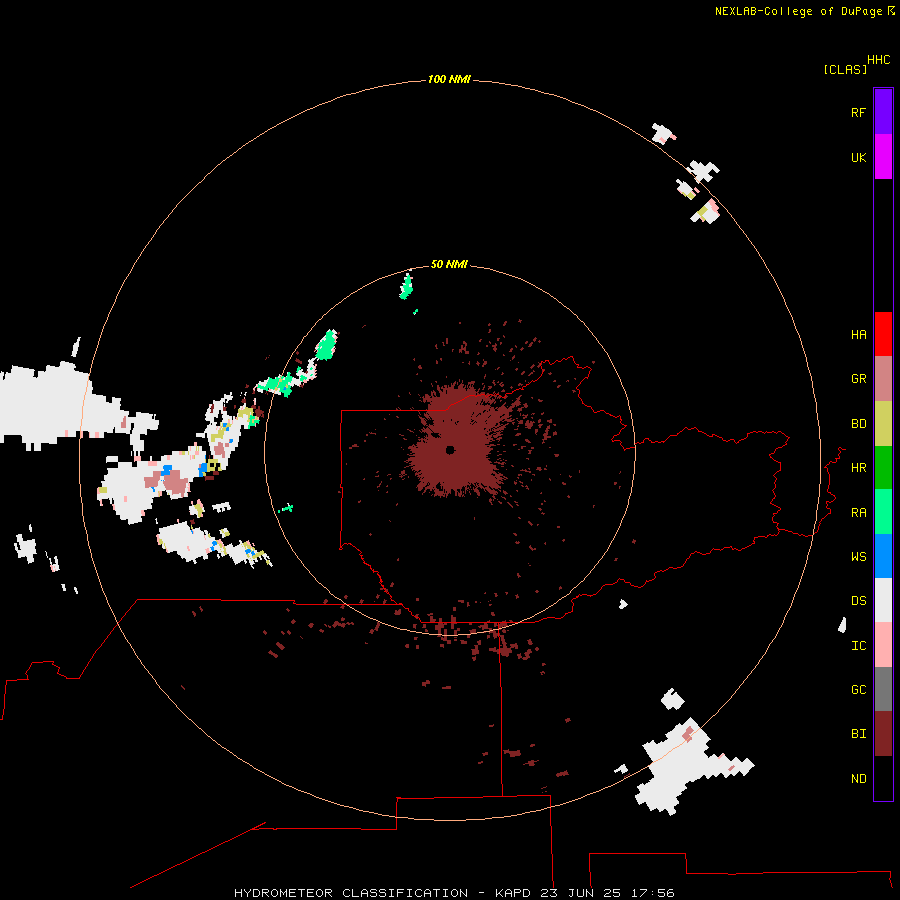This screenshot has height=900, width=900.
Task: Click the HR legend label
Action: tap(858, 468)
